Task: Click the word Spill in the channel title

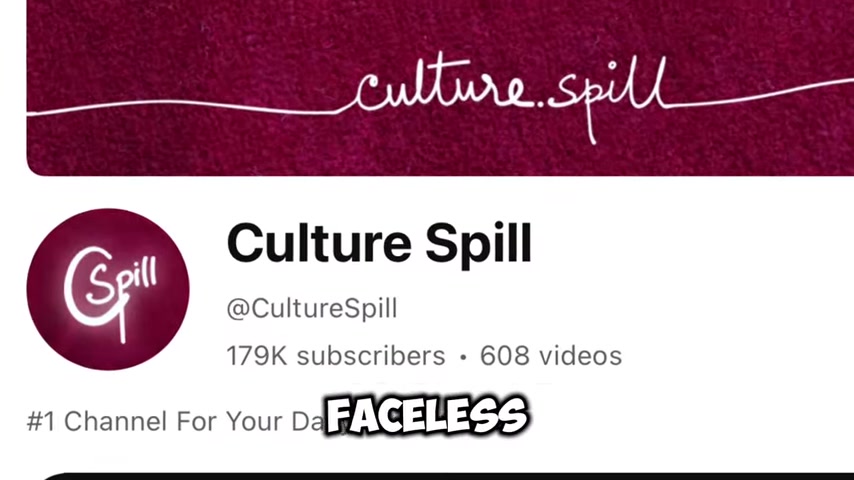Action: tap(478, 243)
